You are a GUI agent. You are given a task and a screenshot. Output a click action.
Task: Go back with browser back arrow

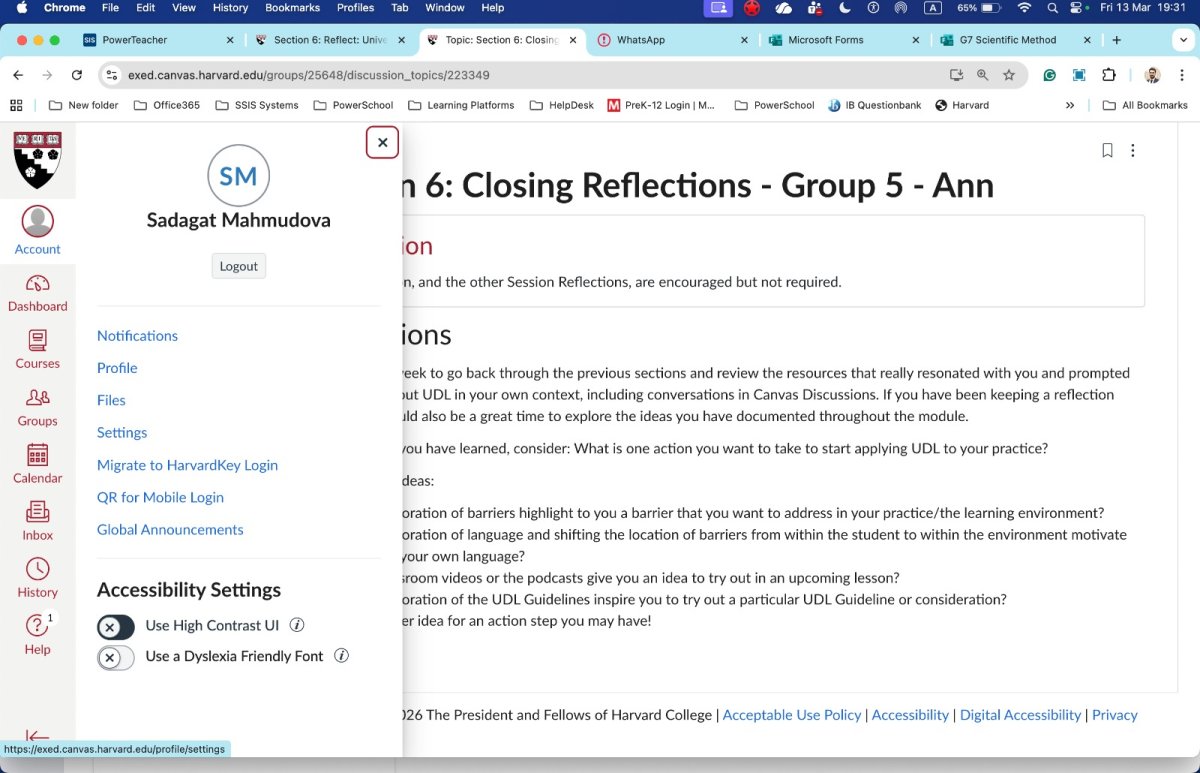[18, 75]
